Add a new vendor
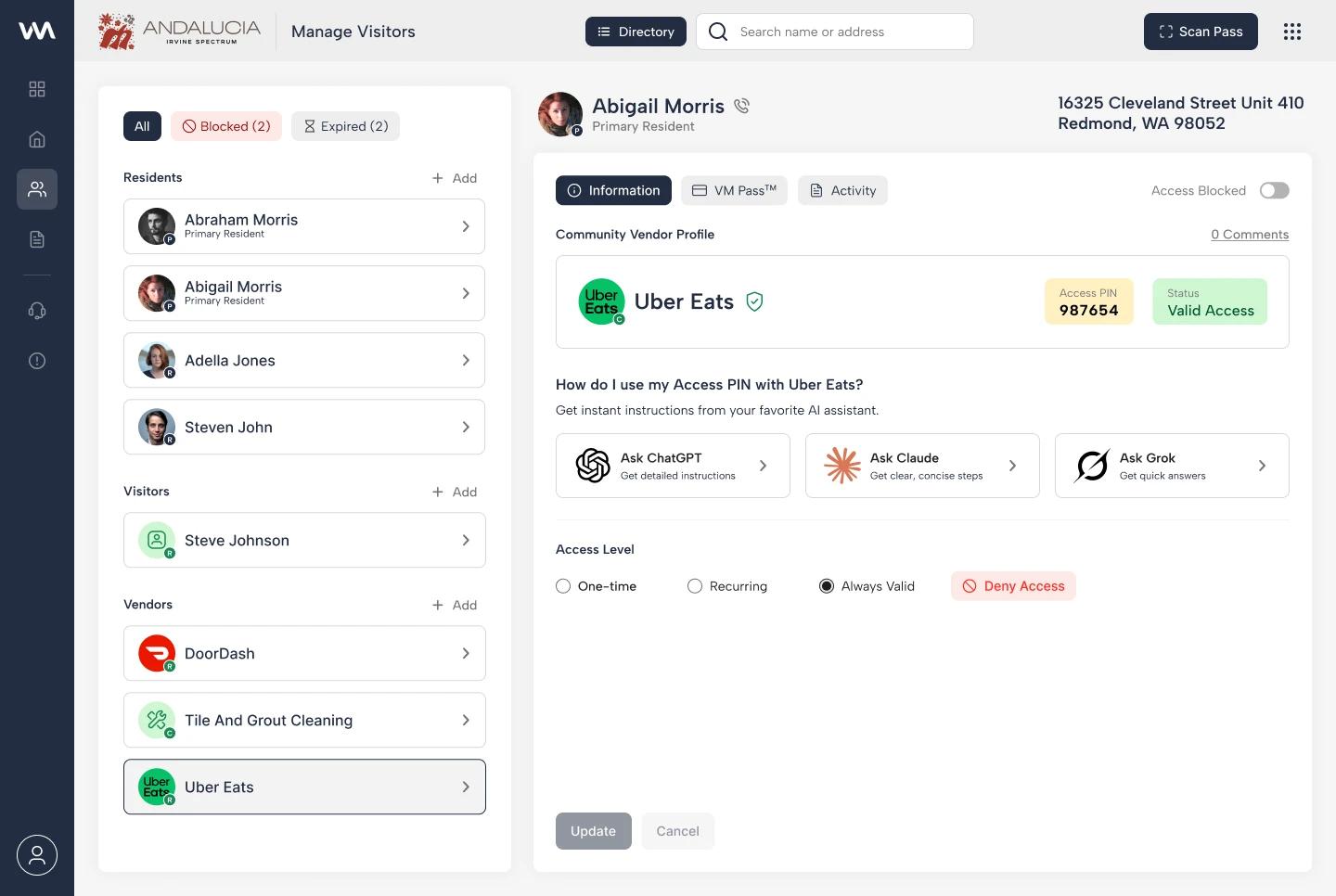 tap(455, 605)
